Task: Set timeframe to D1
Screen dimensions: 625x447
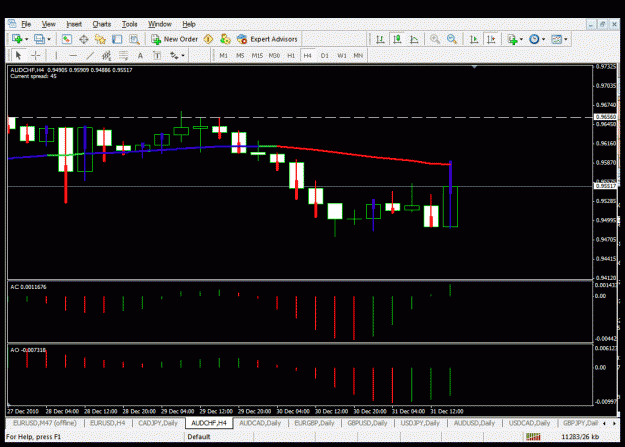Action: click(325, 55)
